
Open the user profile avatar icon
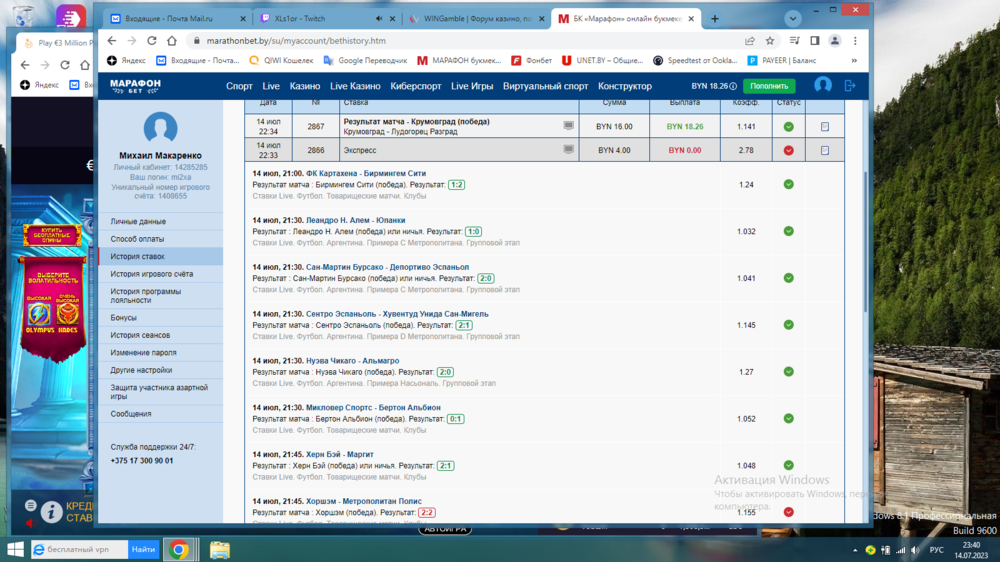822,86
